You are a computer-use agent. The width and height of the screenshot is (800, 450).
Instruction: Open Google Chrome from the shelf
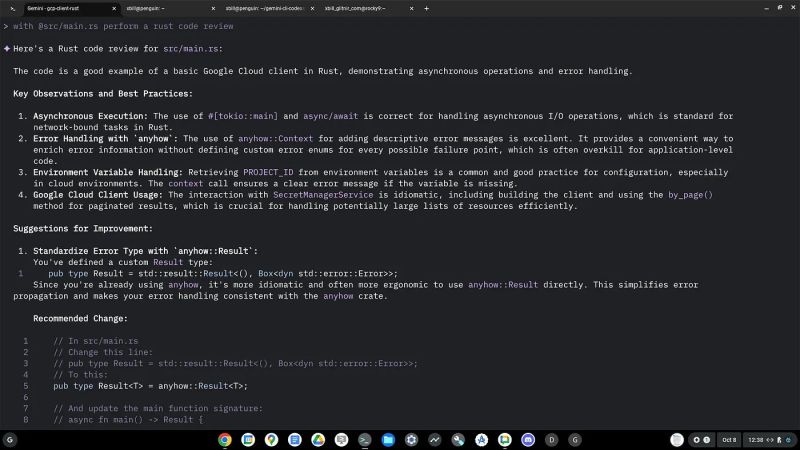pyautogui.click(x=225, y=439)
